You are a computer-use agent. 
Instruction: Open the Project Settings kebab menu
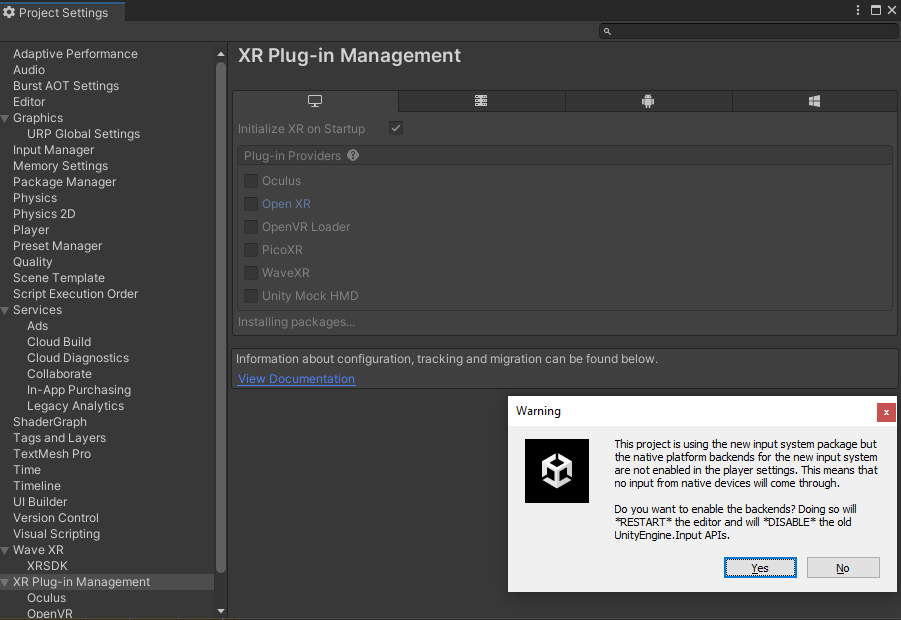857,10
